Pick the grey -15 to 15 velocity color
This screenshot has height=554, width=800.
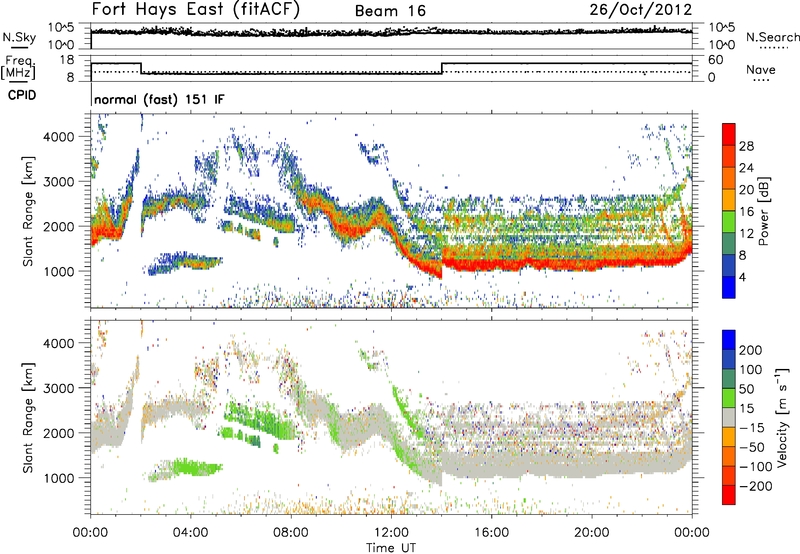point(729,417)
